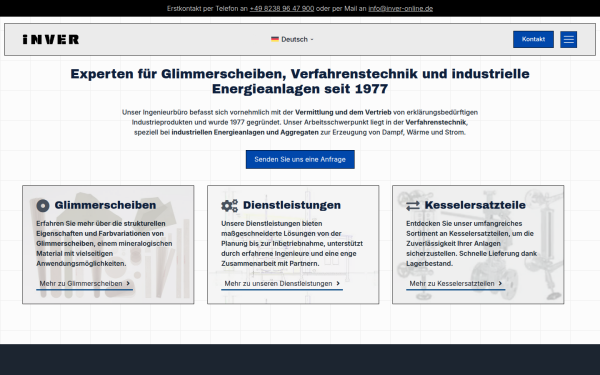
Task: Click Senden Sie uns eine Anfrage
Action: tap(300, 159)
